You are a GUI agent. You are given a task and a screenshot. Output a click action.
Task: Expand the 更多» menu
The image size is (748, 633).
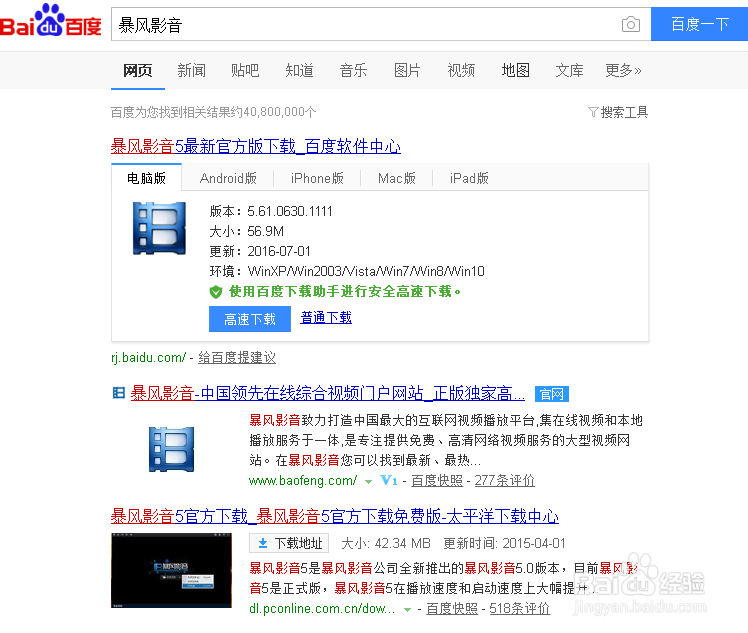[623, 71]
